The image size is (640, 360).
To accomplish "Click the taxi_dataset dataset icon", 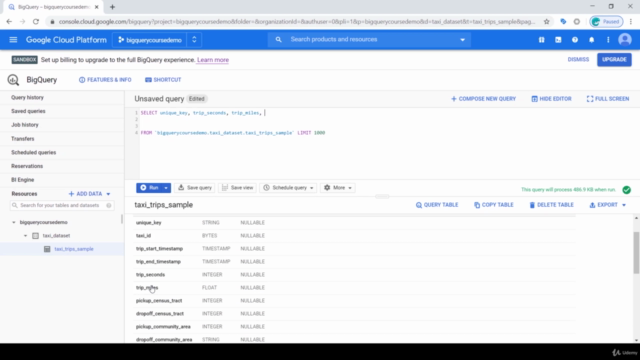I will point(36,236).
